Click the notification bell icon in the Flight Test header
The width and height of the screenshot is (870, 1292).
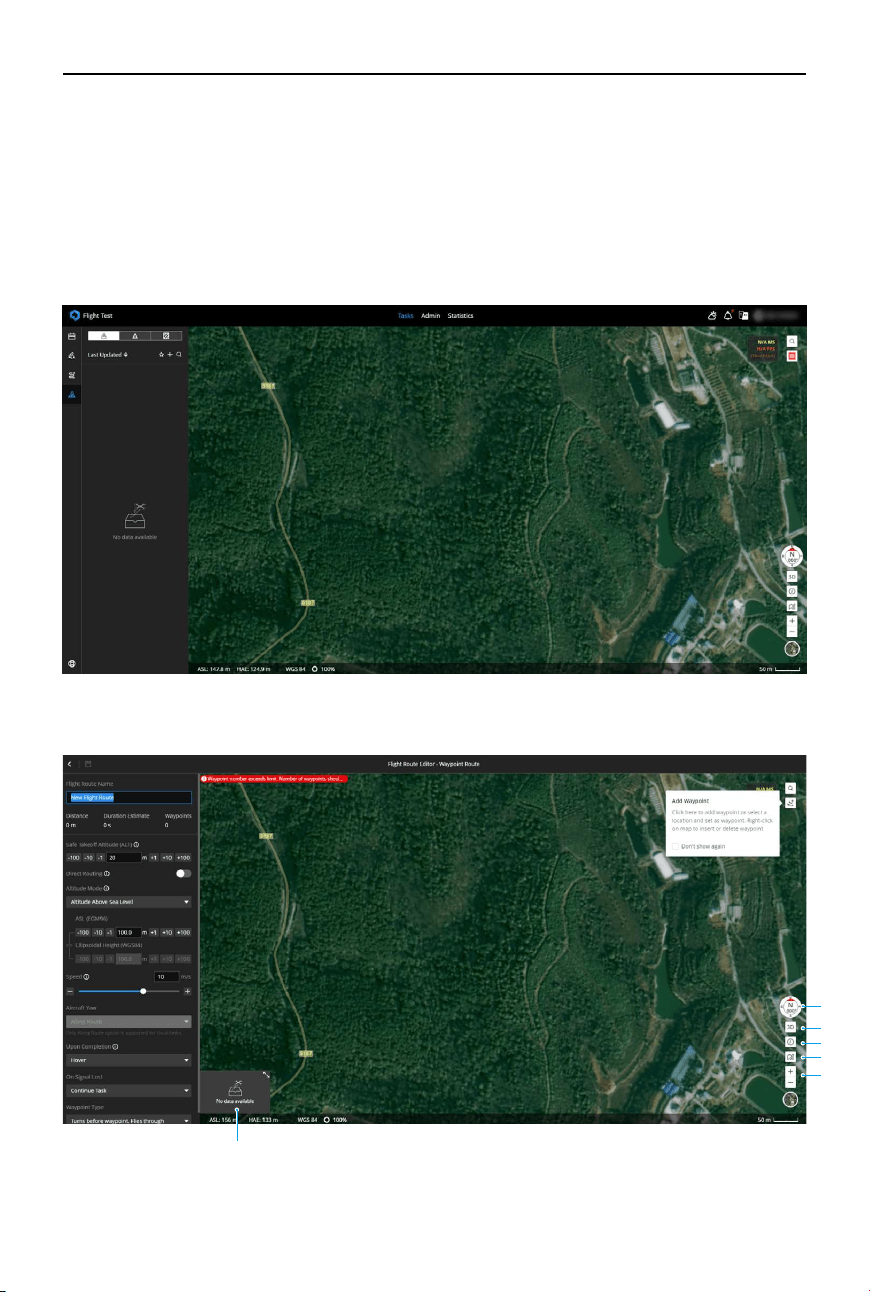pos(728,315)
